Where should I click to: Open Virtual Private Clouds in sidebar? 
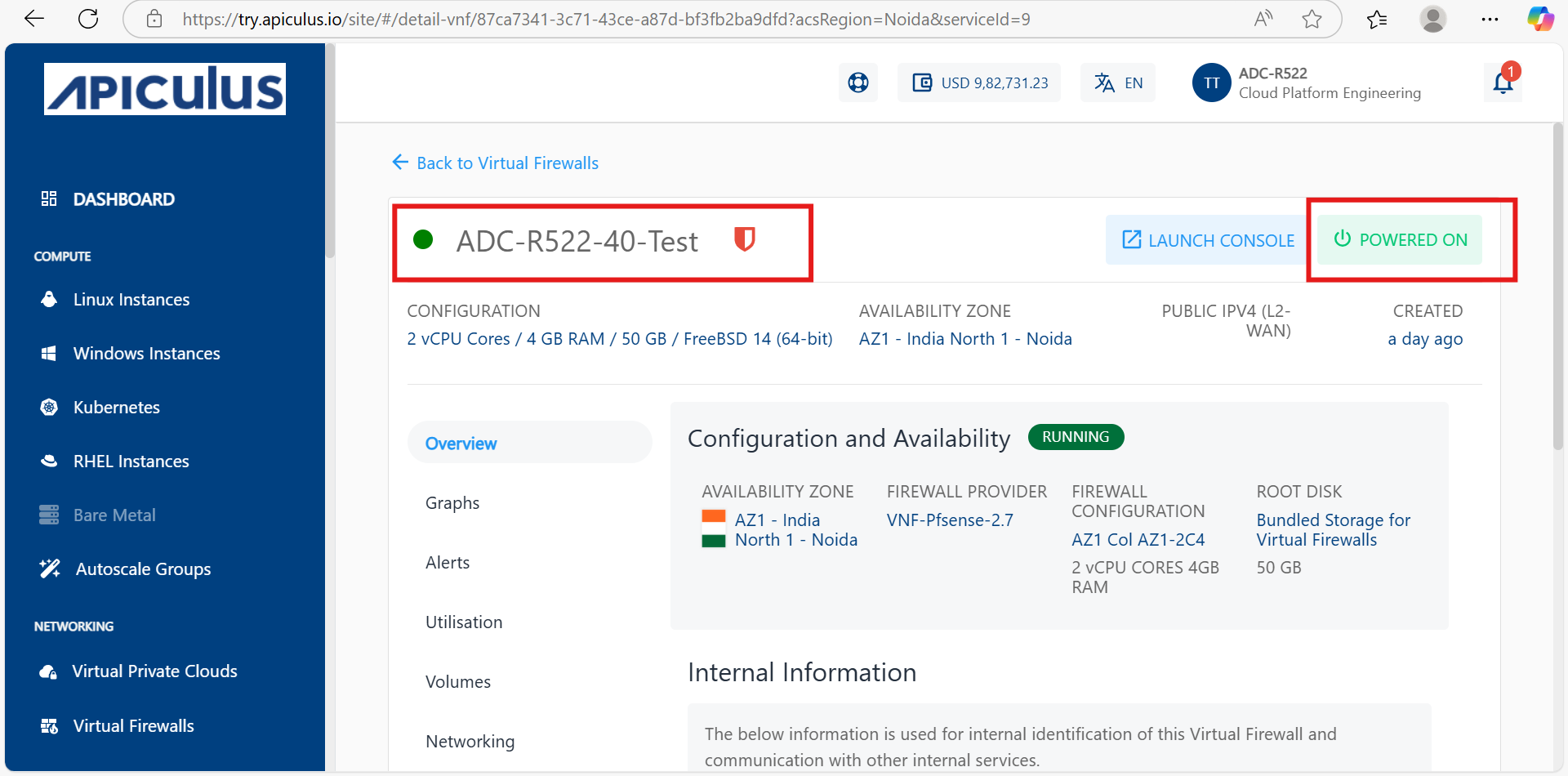[x=154, y=671]
